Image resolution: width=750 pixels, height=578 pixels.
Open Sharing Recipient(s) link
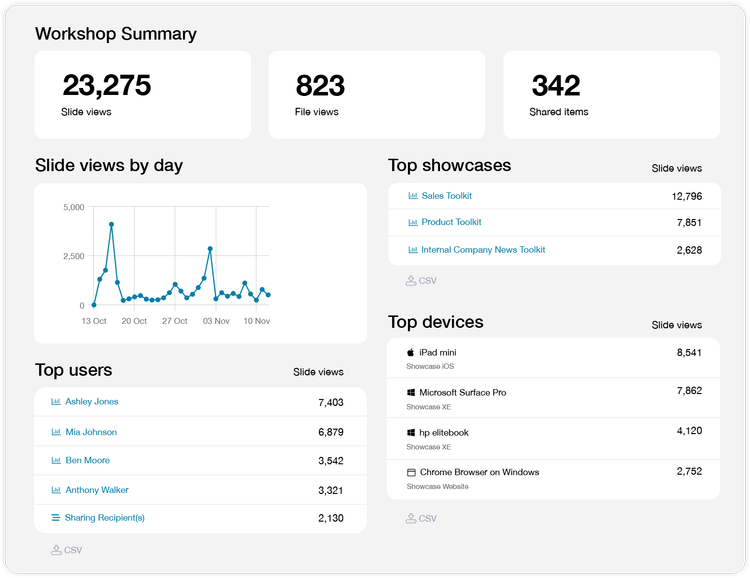(x=105, y=518)
